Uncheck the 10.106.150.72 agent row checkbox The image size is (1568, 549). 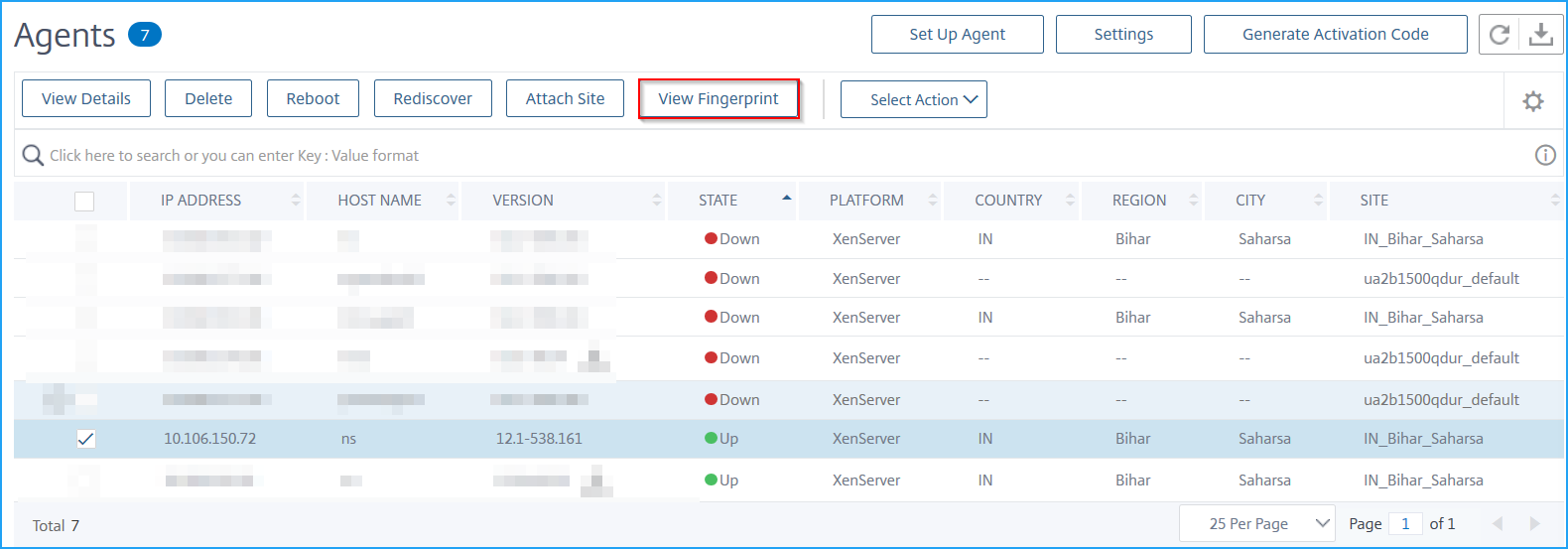pyautogui.click(x=86, y=439)
